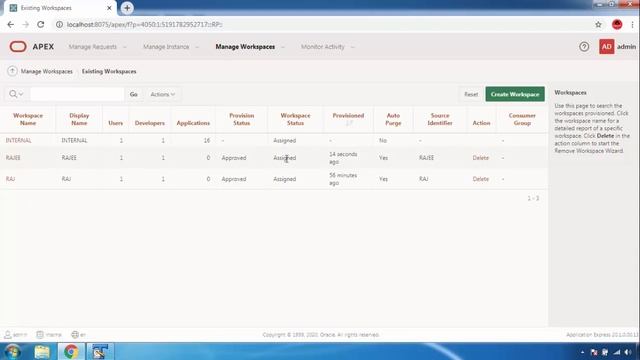Bookmark this page with star icon
Screen dimensions: 640x360
click(598, 24)
